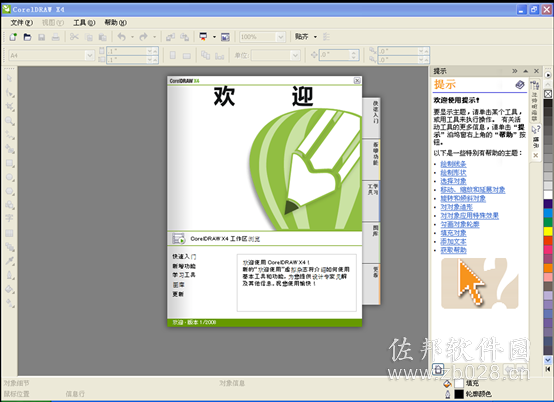Click the Redo arrow icon
The image size is (554, 402).
pyautogui.click(x=143, y=37)
